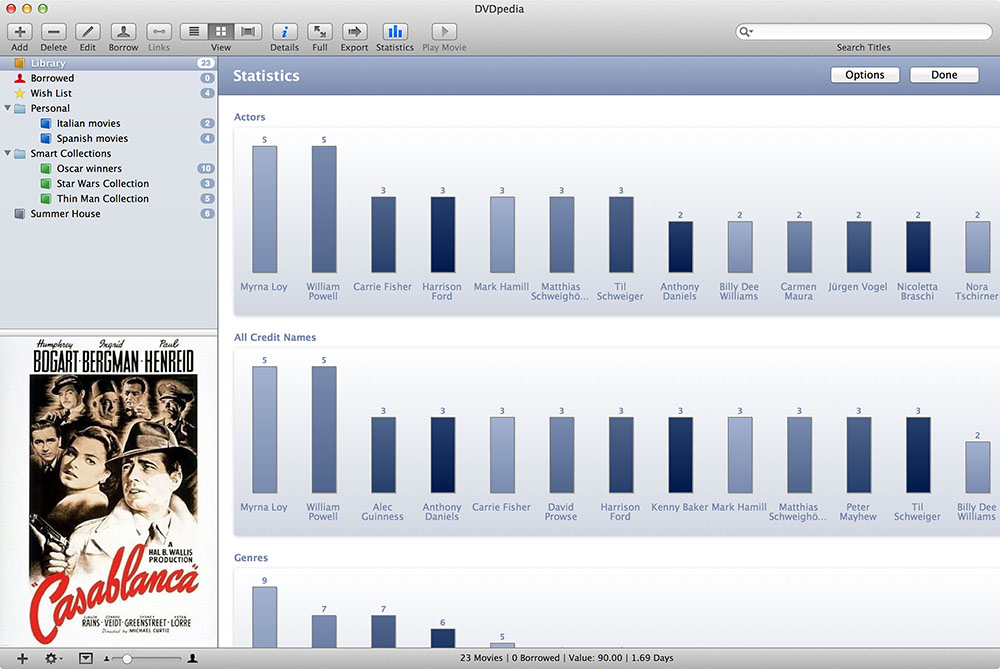
Task: Open the Details info icon
Action: tap(284, 31)
